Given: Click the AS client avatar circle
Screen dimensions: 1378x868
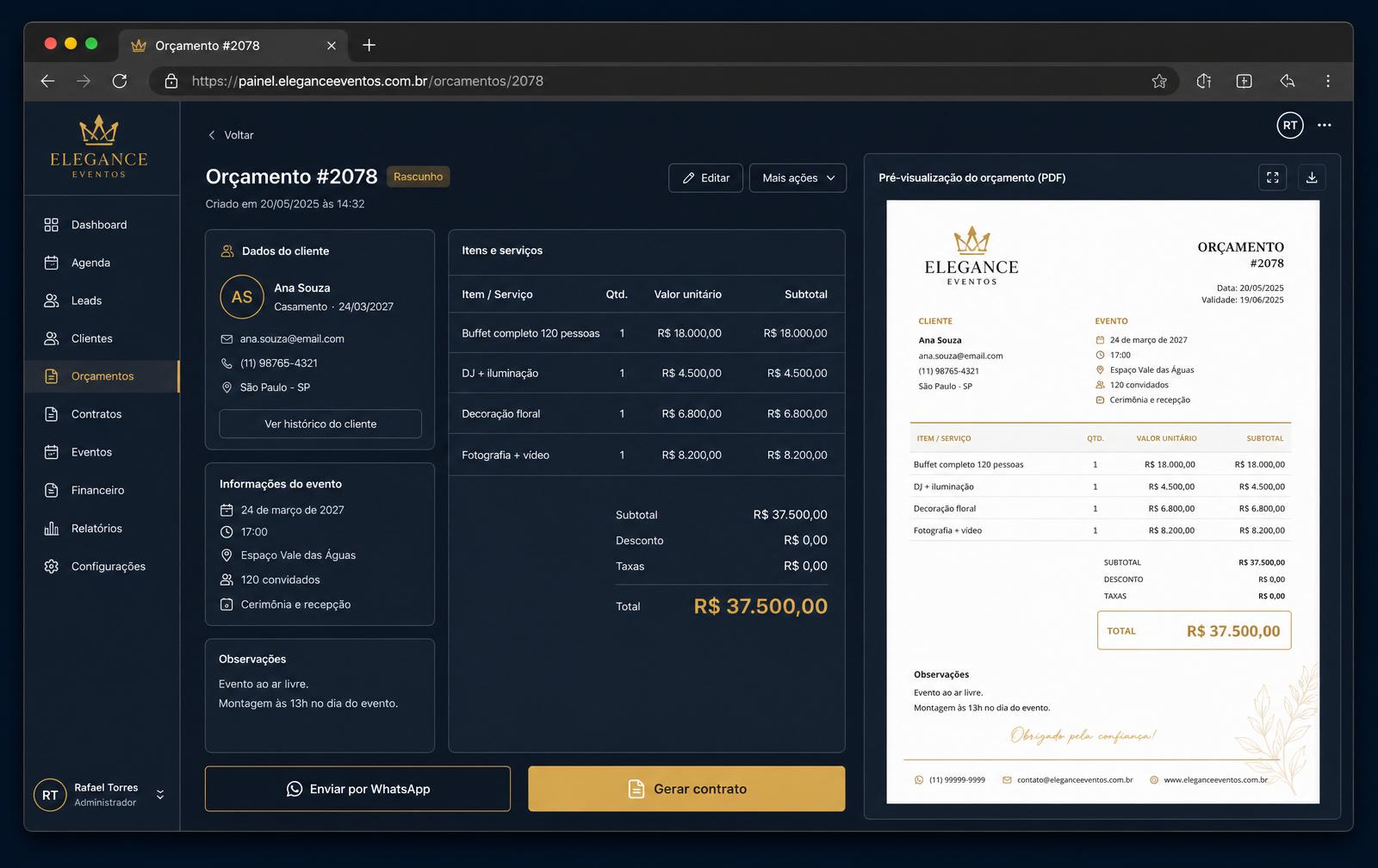Looking at the screenshot, I should 242,297.
